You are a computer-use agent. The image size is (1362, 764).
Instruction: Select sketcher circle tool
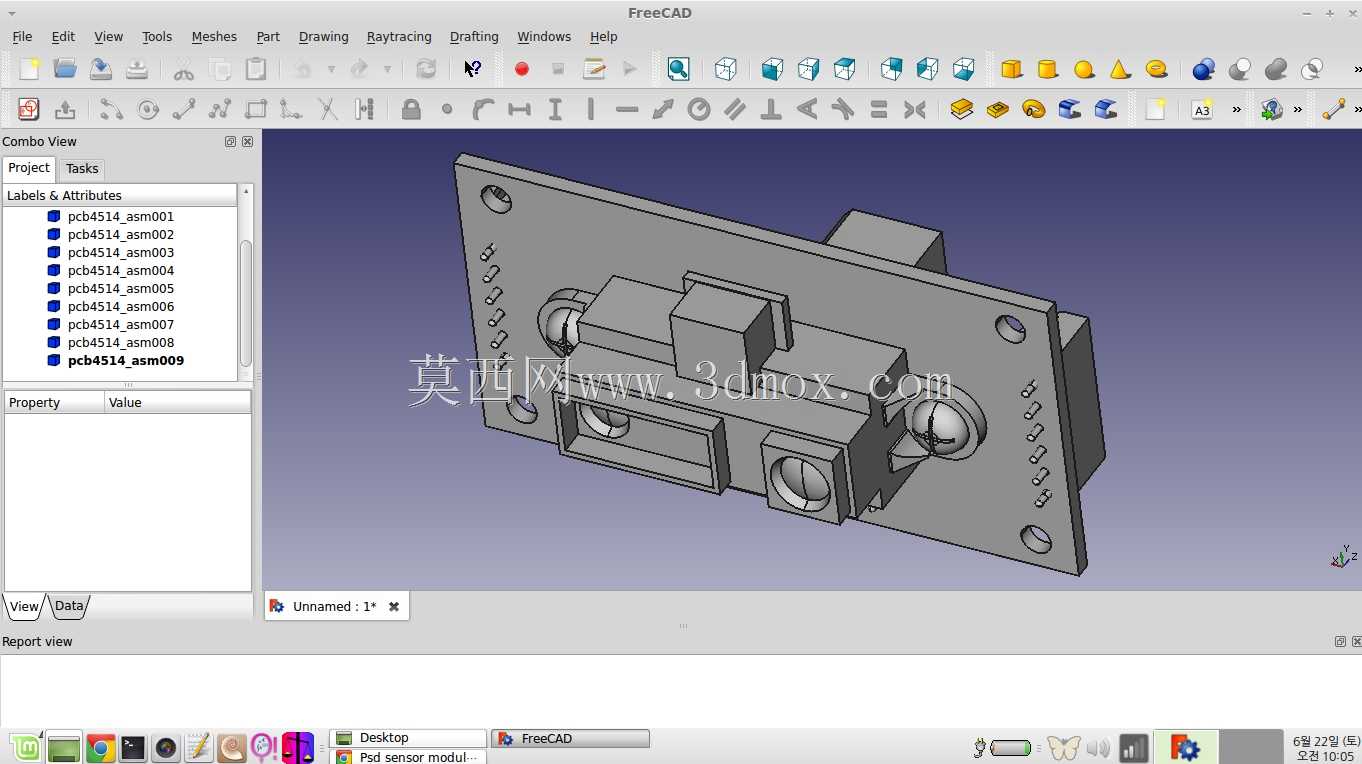coord(148,109)
